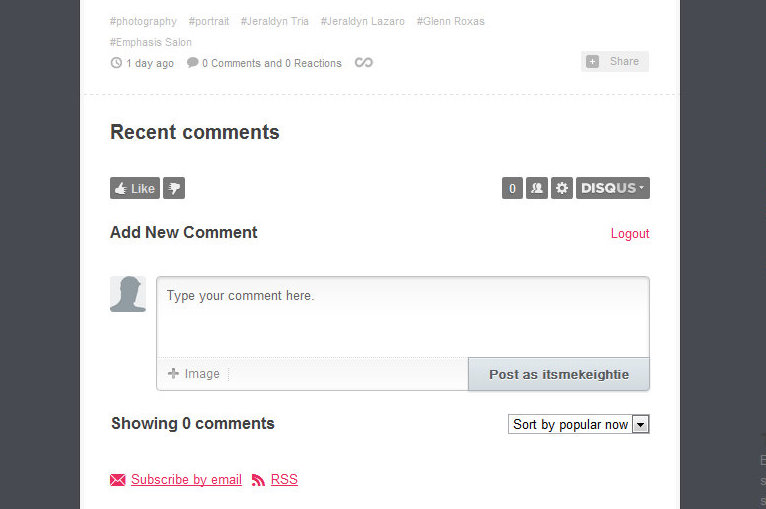Post comment as itsmekeightie
Viewport: 766px width, 509px height.
559,374
